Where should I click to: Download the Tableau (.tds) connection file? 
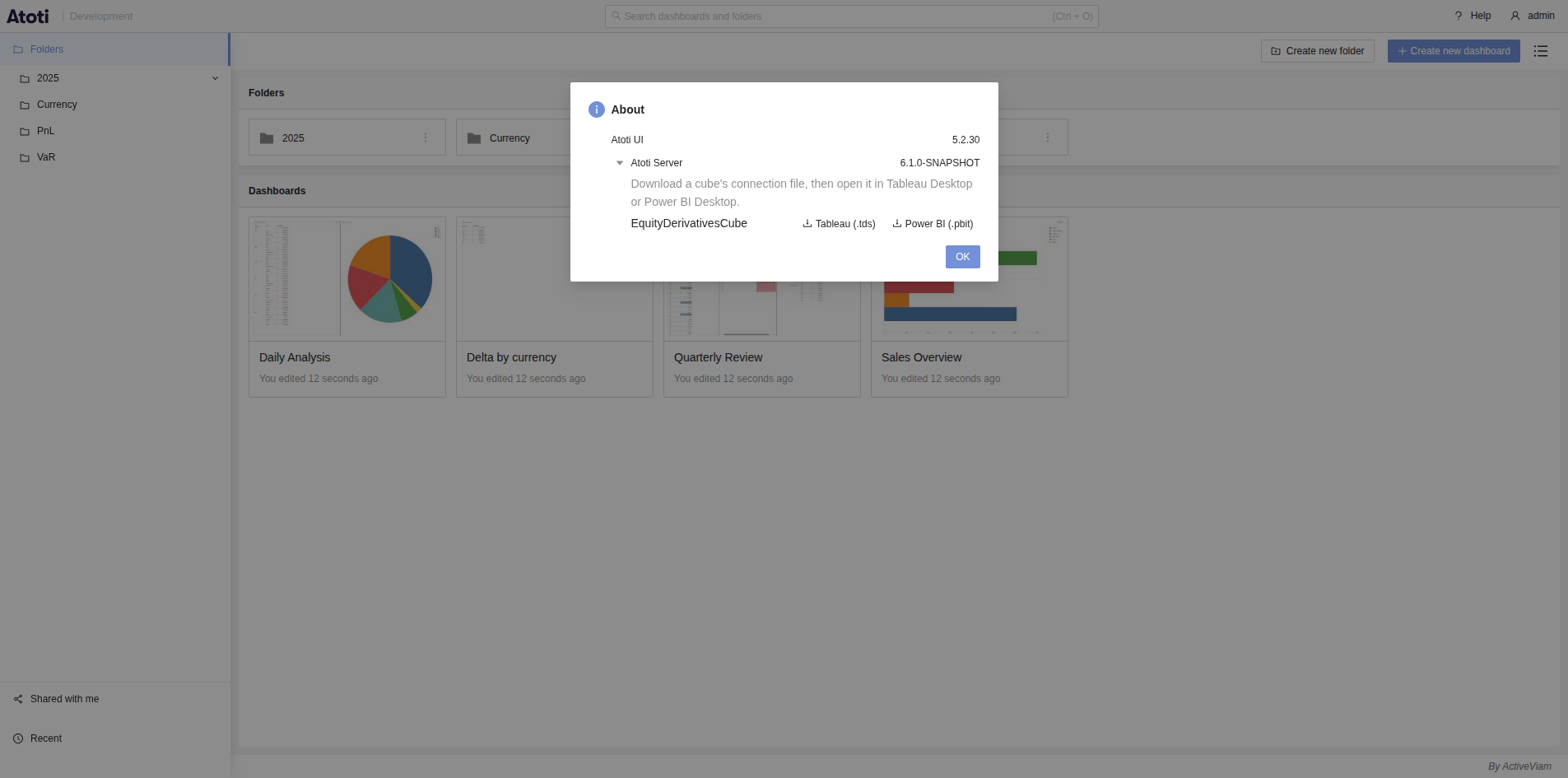pyautogui.click(x=839, y=224)
